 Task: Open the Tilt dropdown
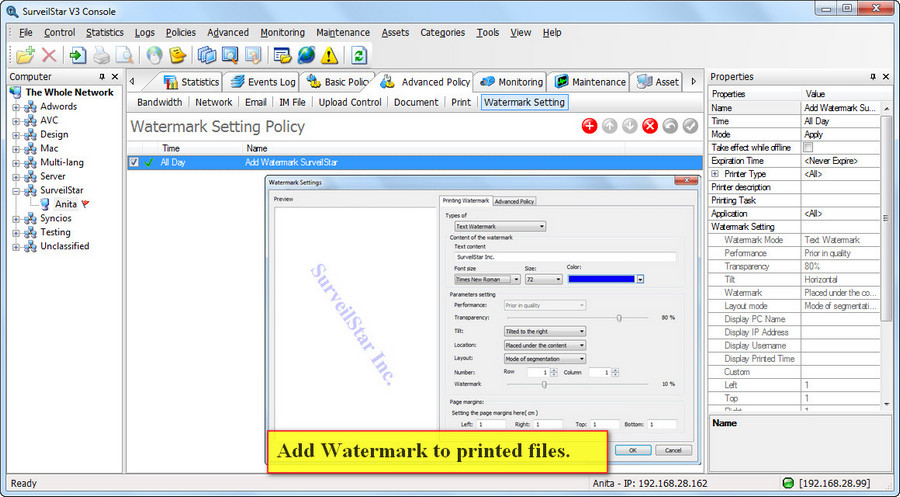pos(545,332)
